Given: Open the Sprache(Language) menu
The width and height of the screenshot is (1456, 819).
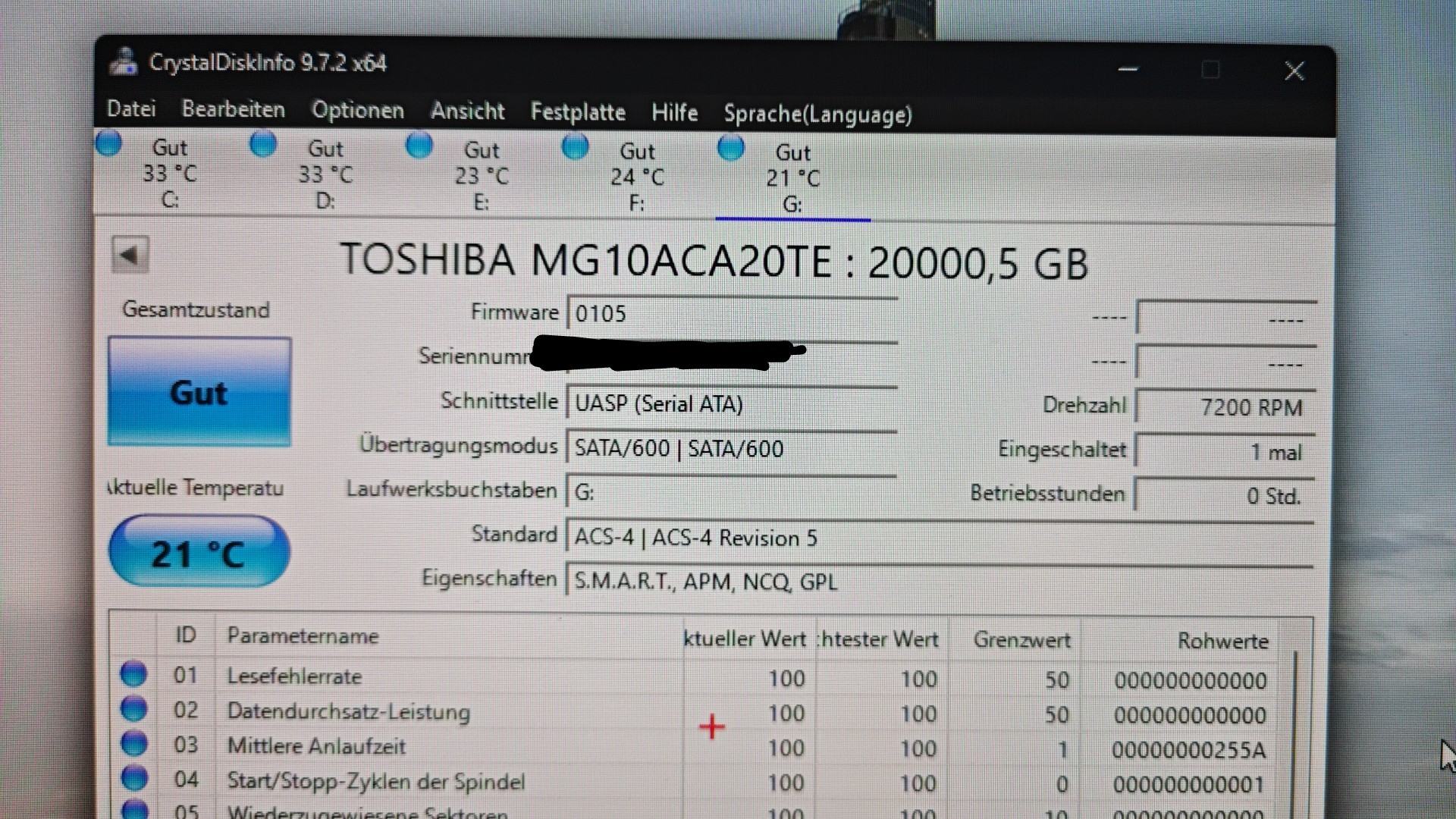Looking at the screenshot, I should [x=817, y=115].
